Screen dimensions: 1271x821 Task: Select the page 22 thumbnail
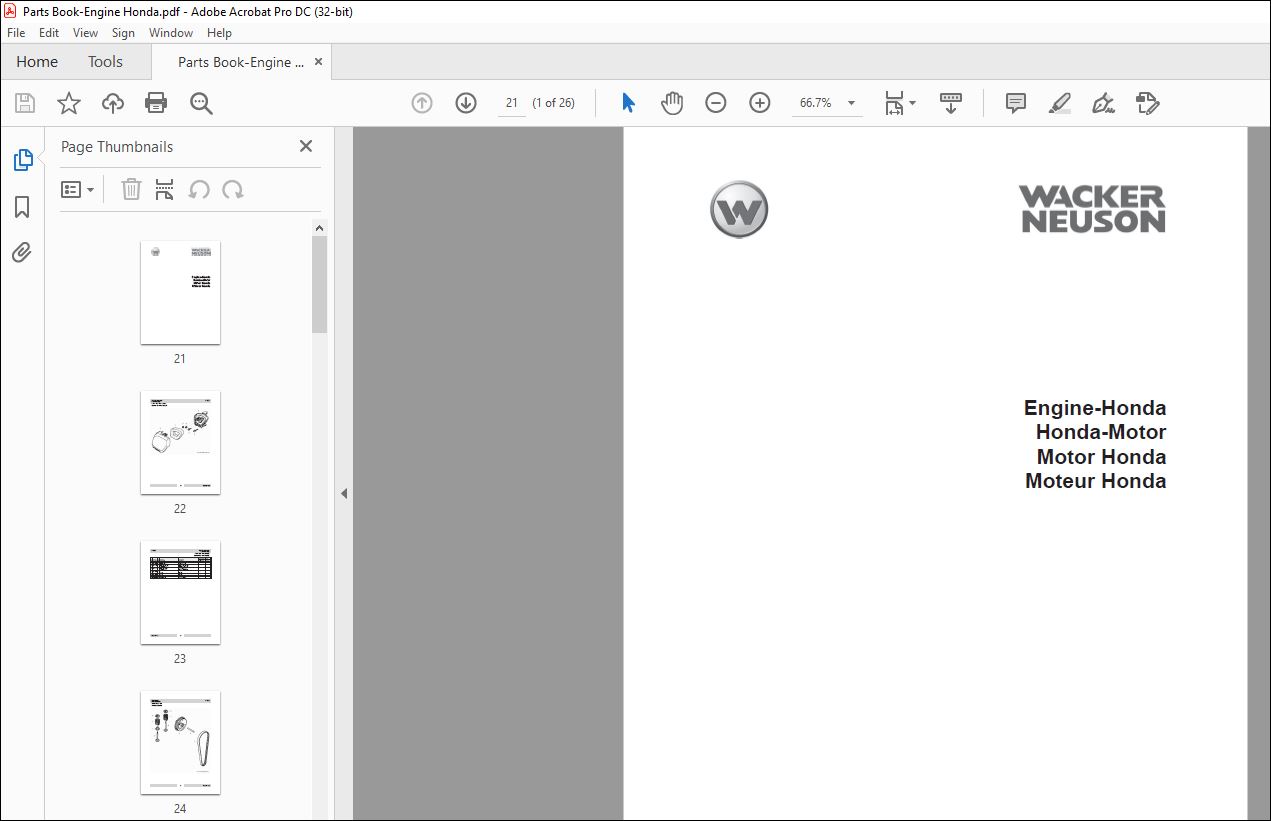180,442
